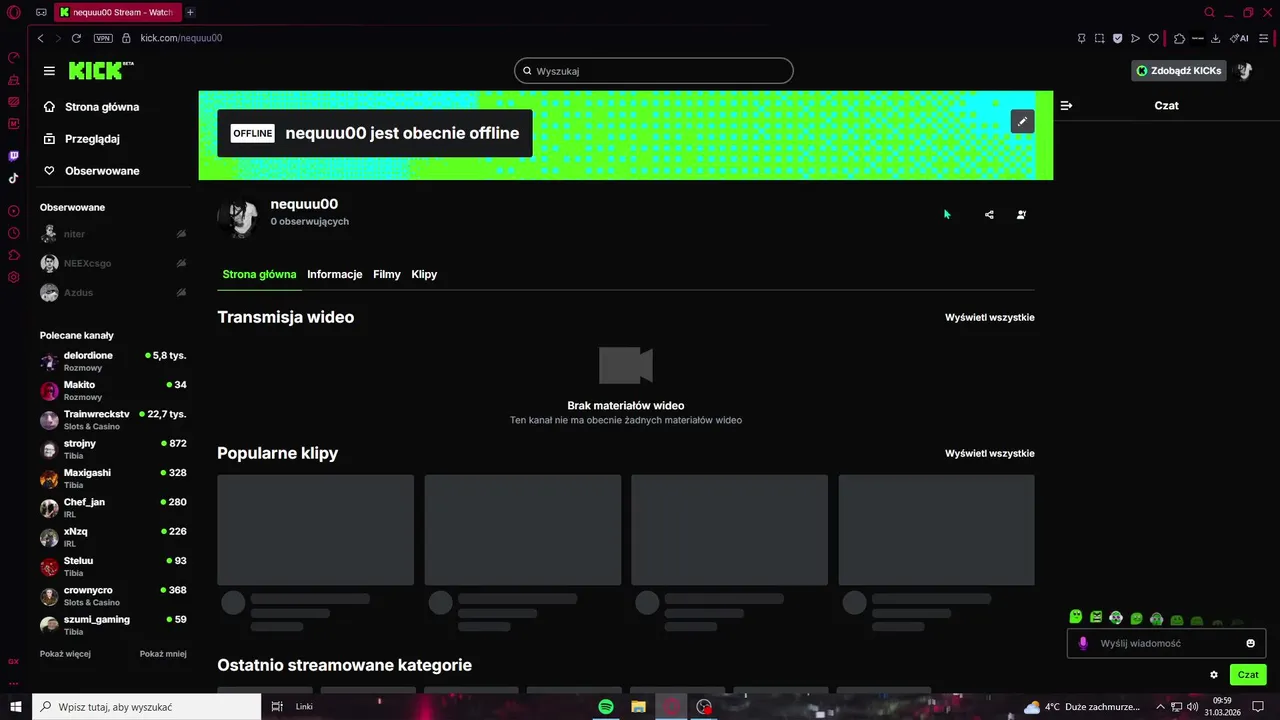Open Makito recommended channel
The width and height of the screenshot is (1280, 720).
pyautogui.click(x=113, y=391)
